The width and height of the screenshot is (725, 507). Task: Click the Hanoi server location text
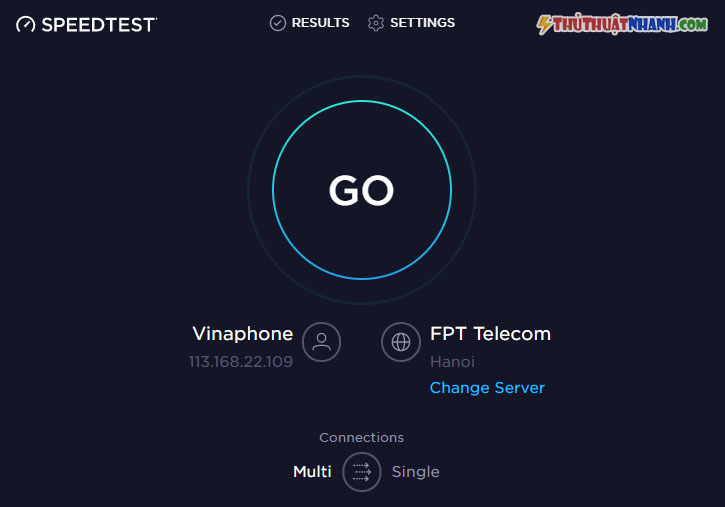pos(452,361)
